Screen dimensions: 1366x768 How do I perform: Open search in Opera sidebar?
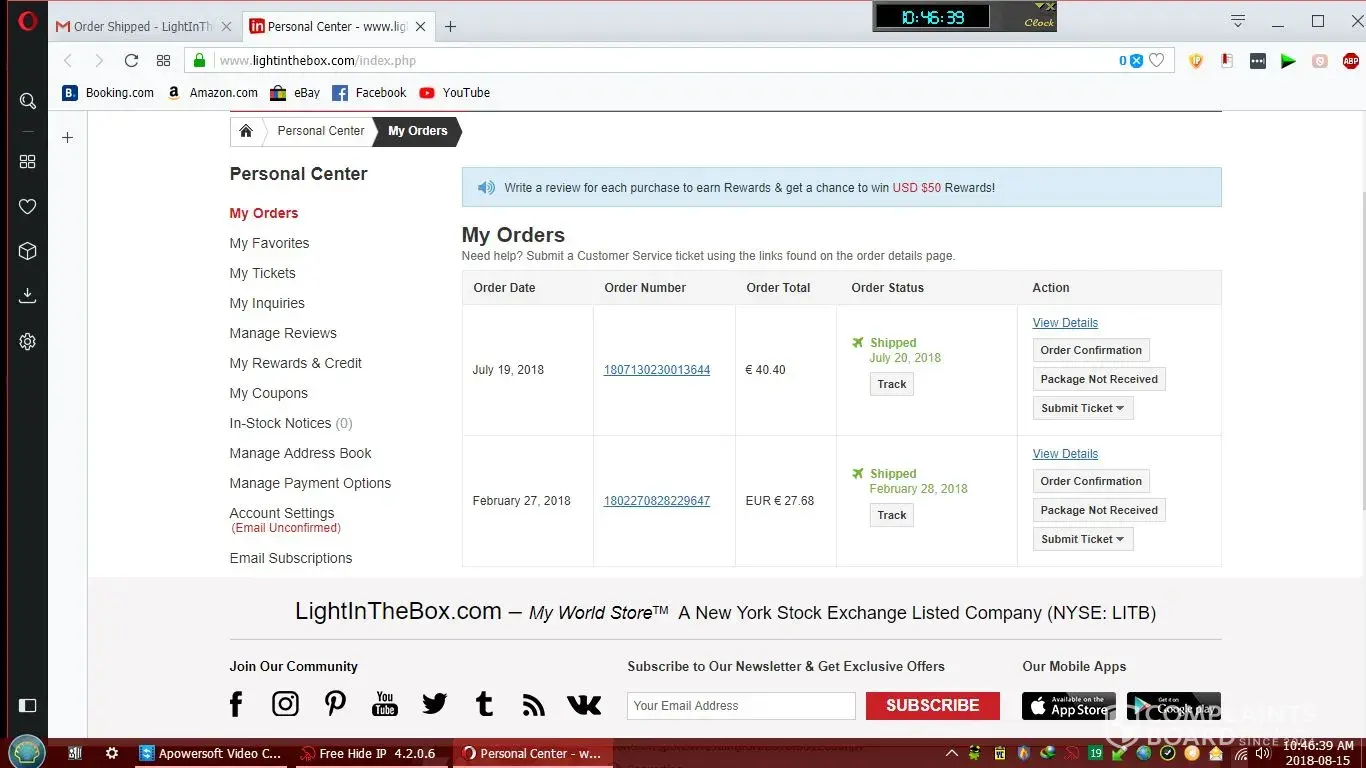pyautogui.click(x=28, y=101)
